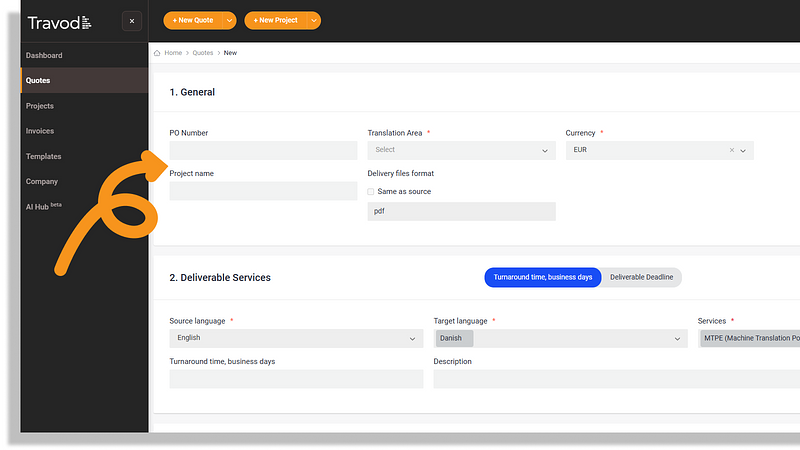The width and height of the screenshot is (800, 450).
Task: Click the Quotes breadcrumb link
Action: 203,53
